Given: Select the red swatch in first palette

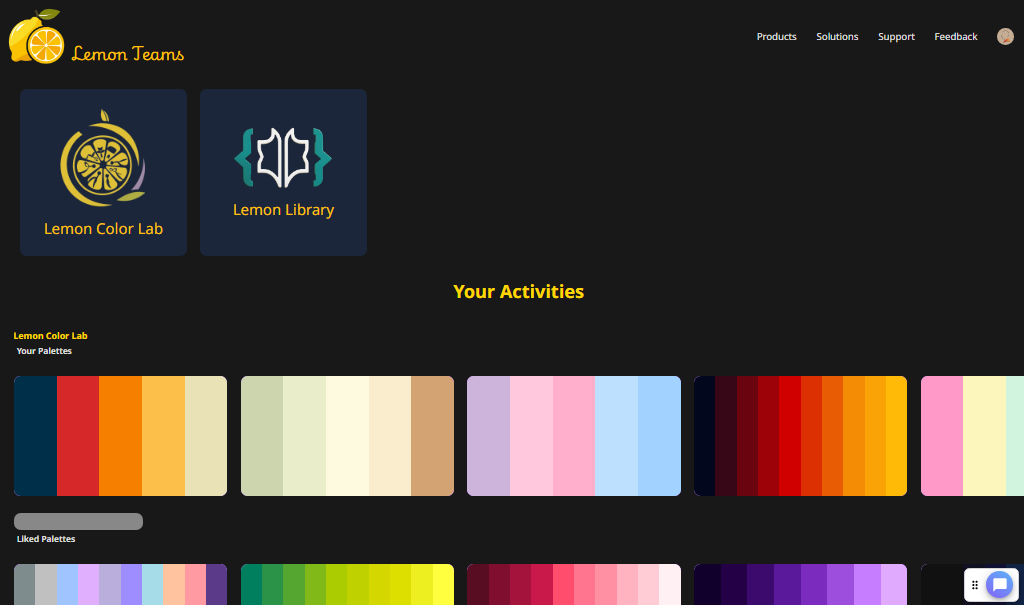Looking at the screenshot, I should coord(78,436).
